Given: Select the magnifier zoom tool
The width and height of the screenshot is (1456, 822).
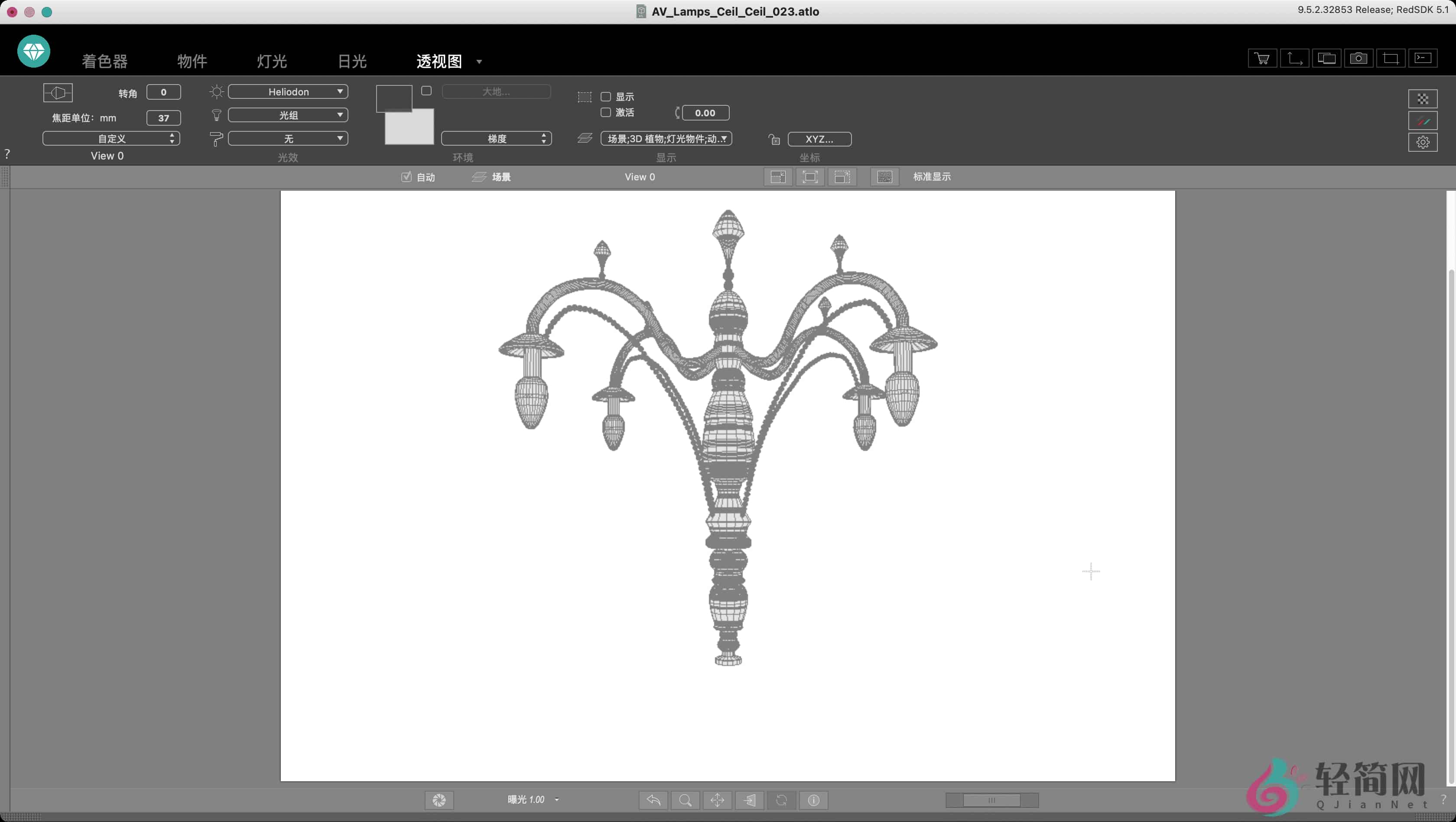Looking at the screenshot, I should coord(685,800).
